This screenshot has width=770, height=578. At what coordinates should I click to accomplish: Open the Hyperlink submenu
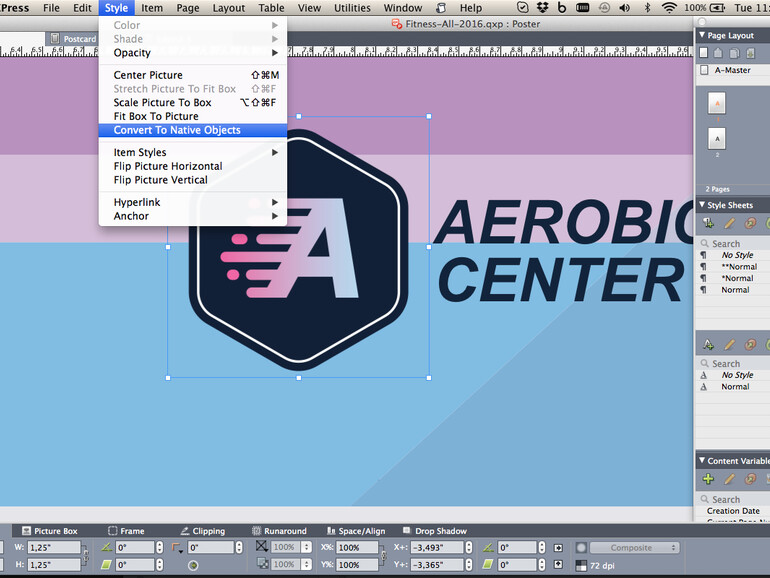[192, 202]
